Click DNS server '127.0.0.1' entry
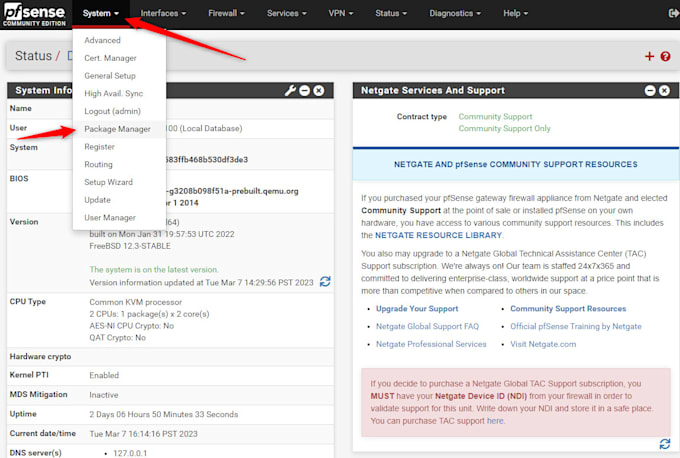Image resolution: width=680 pixels, height=458 pixels. pyautogui.click(x=130, y=453)
